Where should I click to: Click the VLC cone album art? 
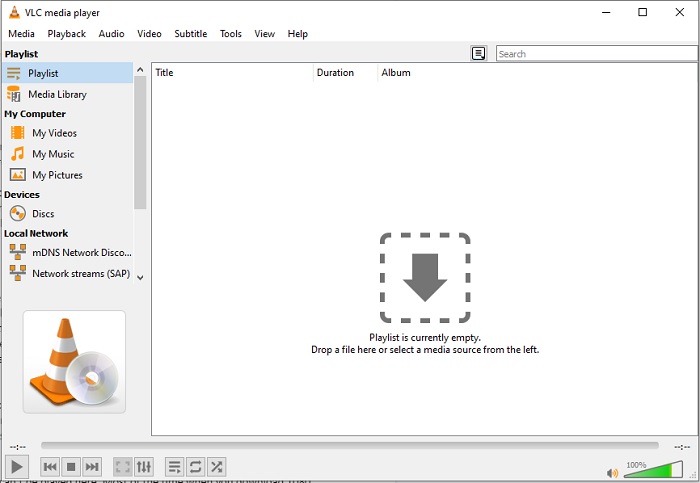[x=75, y=362]
